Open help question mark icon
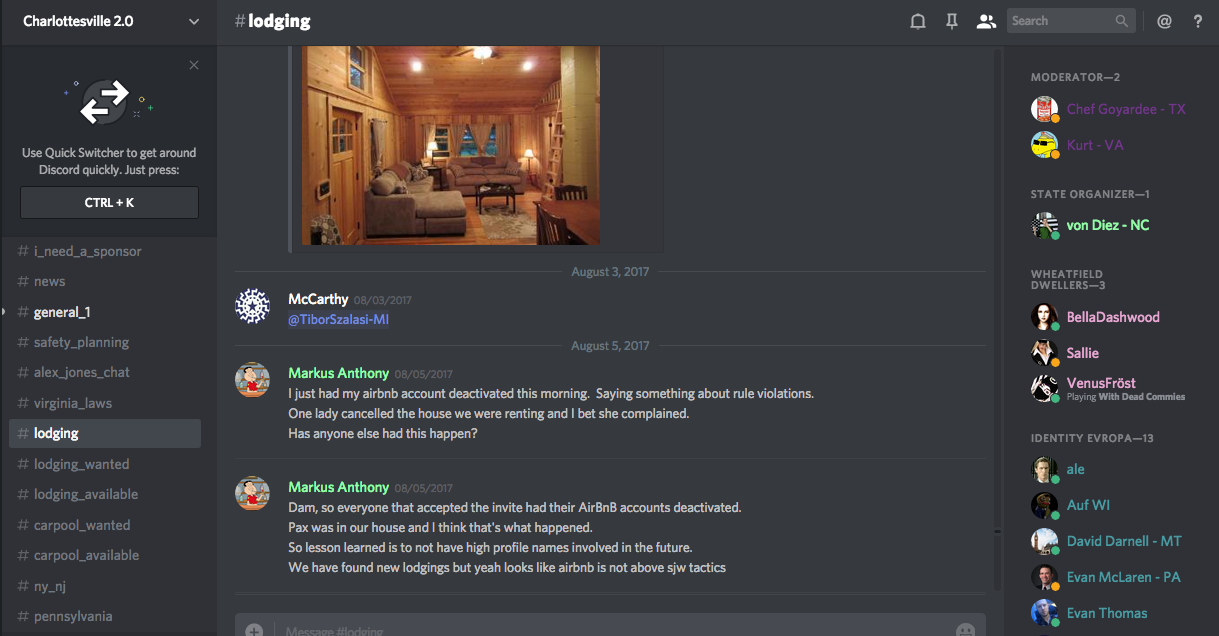The width and height of the screenshot is (1219, 636). (x=1198, y=21)
